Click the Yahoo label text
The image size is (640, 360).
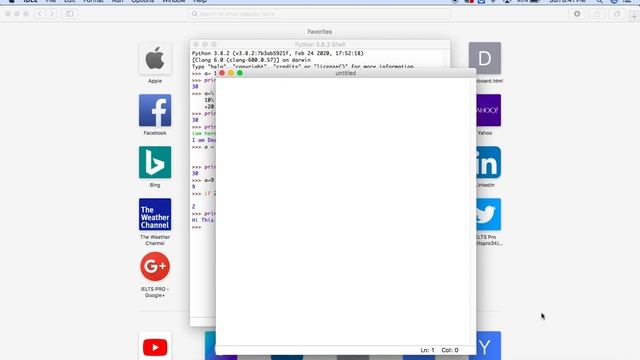485,133
